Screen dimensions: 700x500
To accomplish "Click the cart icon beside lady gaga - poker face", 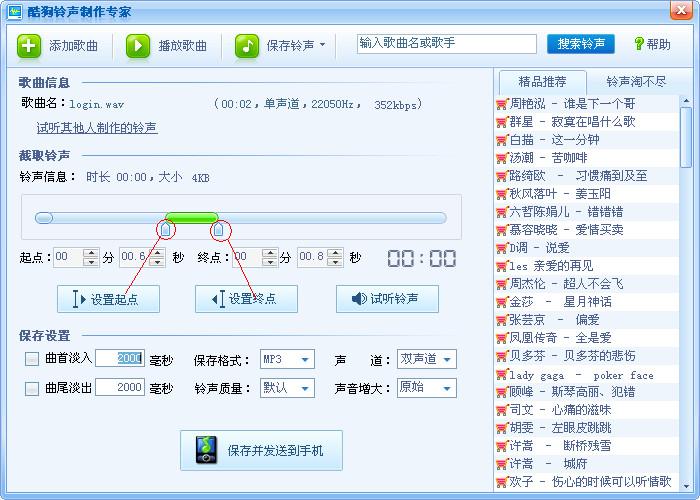I will pos(502,375).
